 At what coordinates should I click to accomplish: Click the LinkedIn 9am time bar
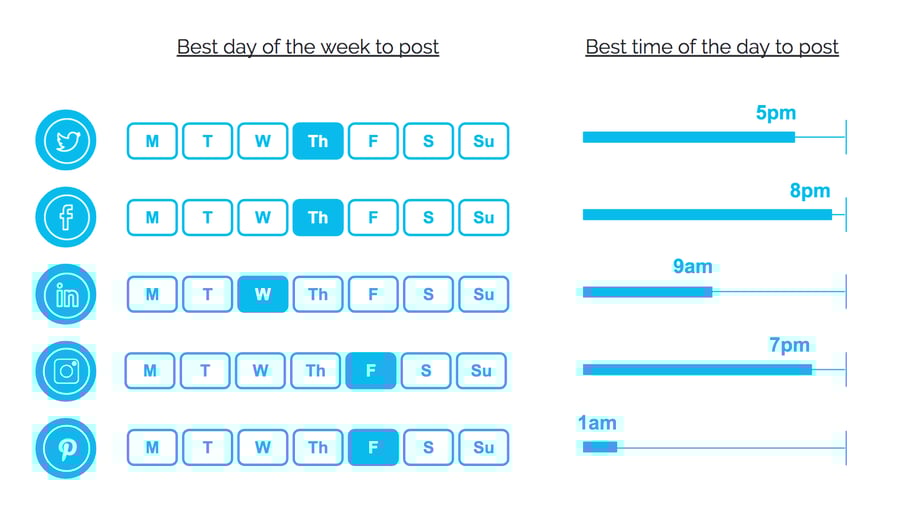647,292
